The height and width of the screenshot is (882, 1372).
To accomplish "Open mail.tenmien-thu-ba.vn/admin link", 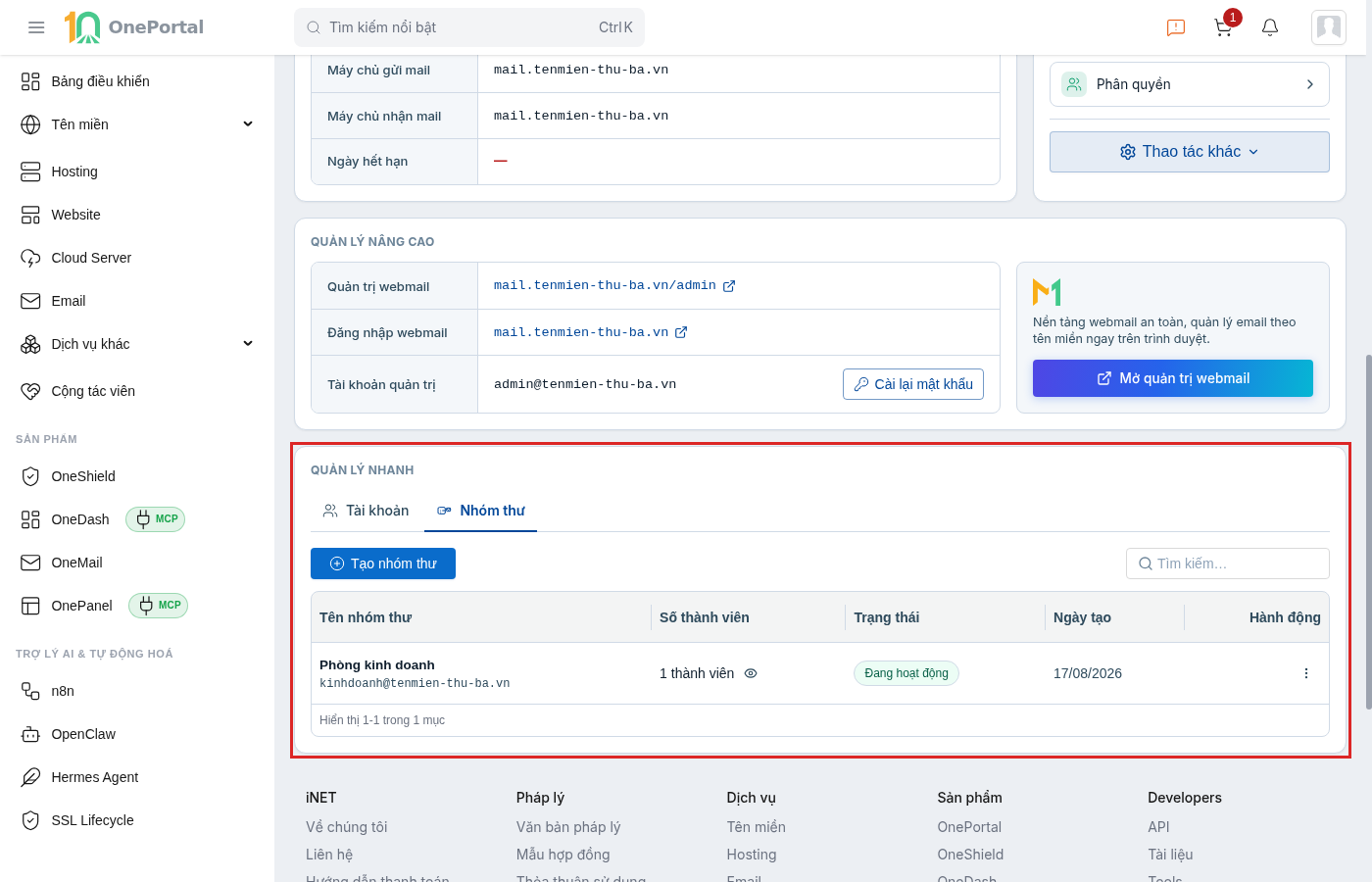I will [x=614, y=286].
